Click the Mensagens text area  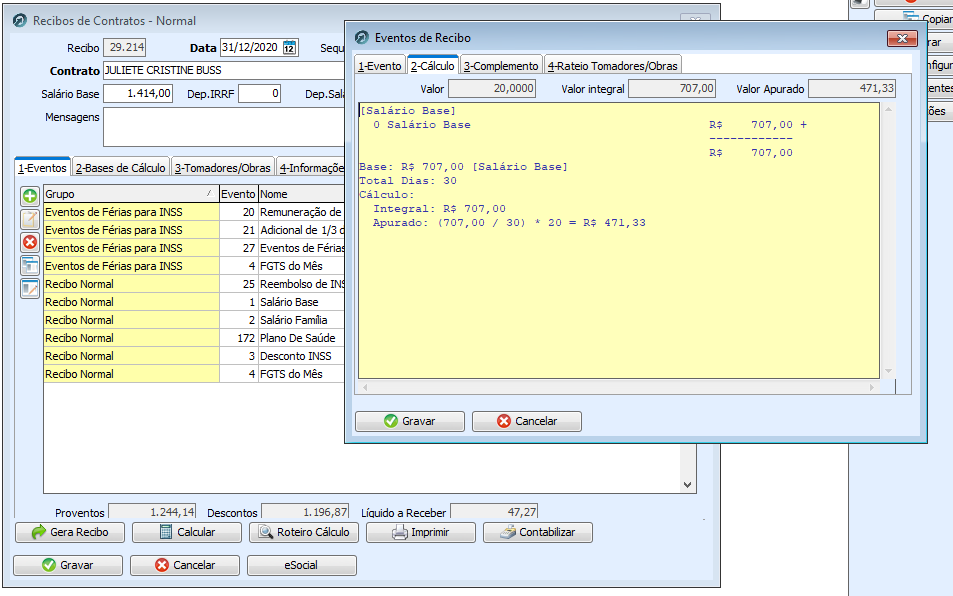click(x=224, y=127)
